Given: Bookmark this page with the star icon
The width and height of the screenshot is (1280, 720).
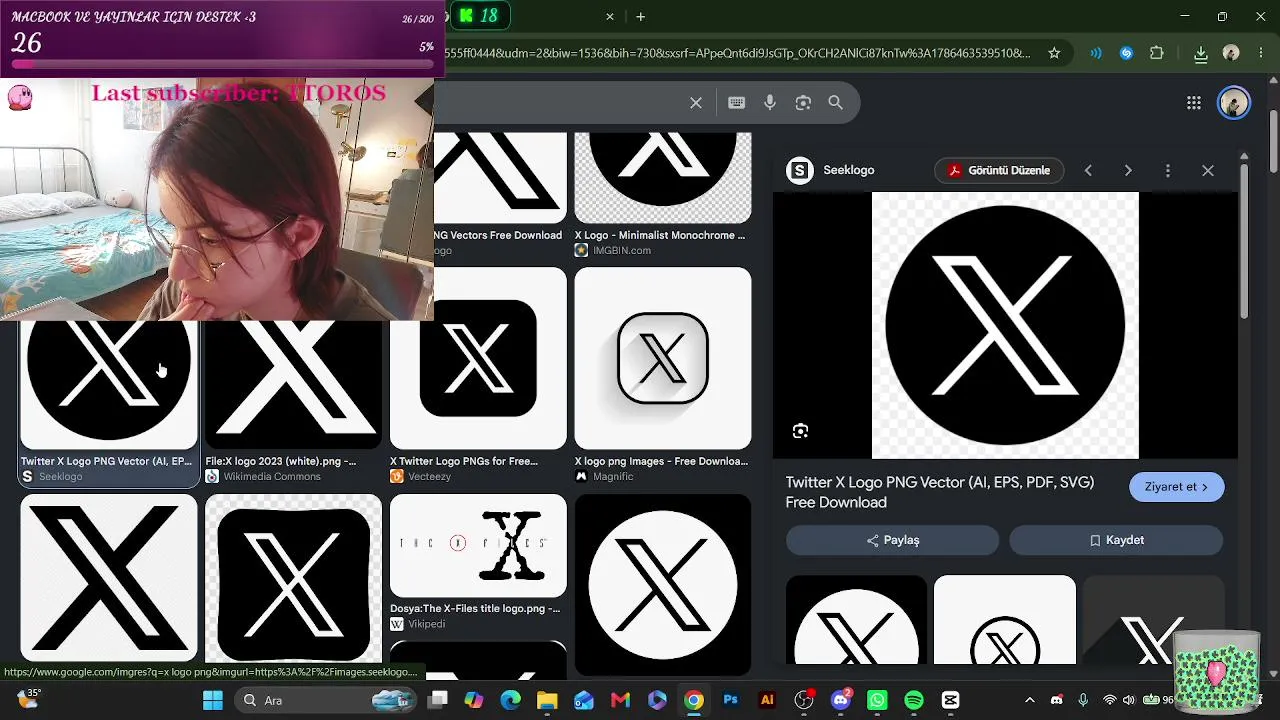Looking at the screenshot, I should 1054,53.
